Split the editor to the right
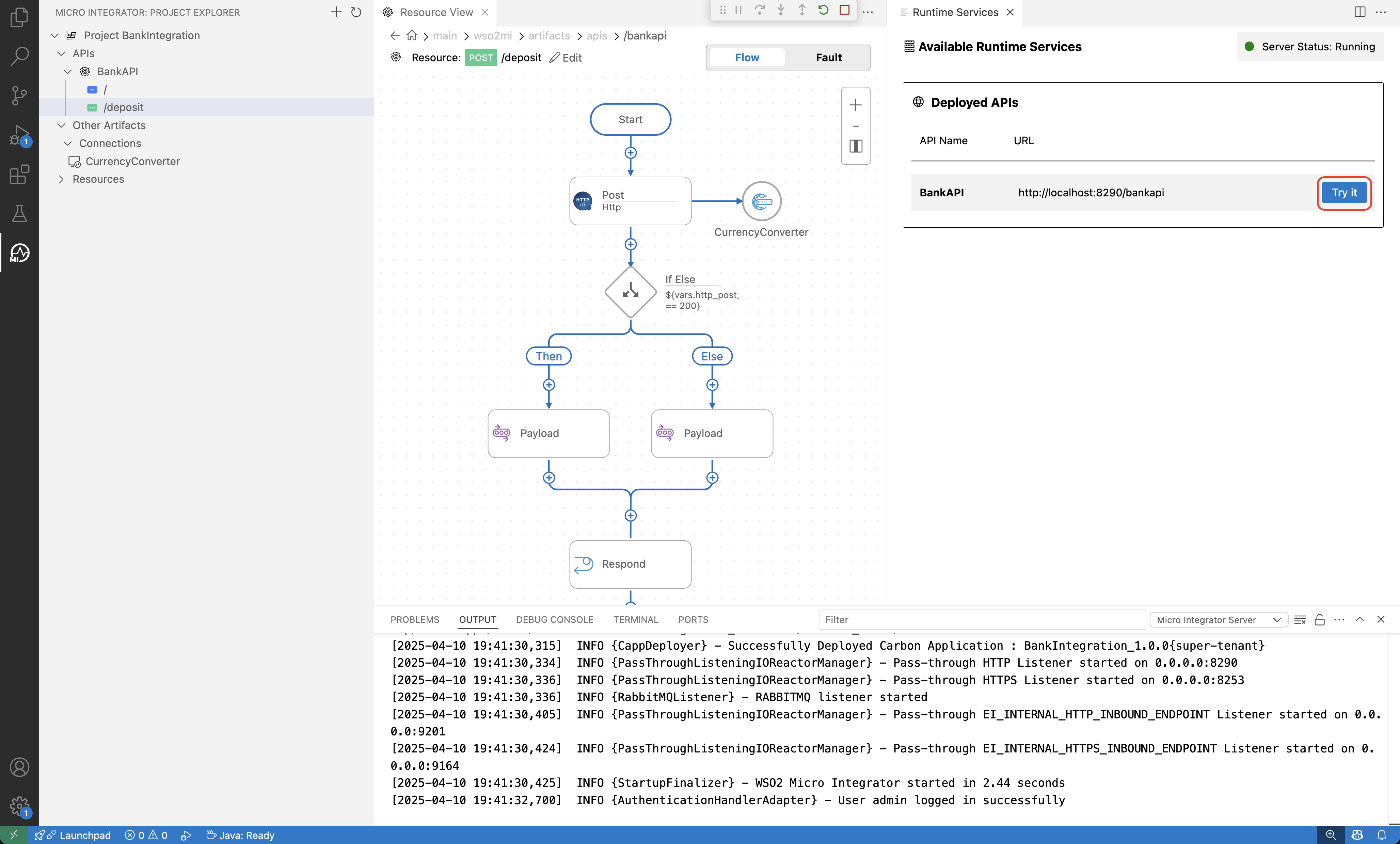 point(1360,12)
